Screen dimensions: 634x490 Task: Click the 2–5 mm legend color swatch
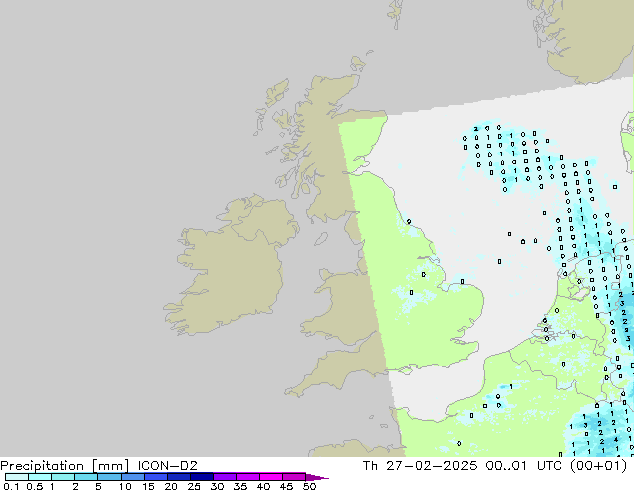tap(86, 477)
